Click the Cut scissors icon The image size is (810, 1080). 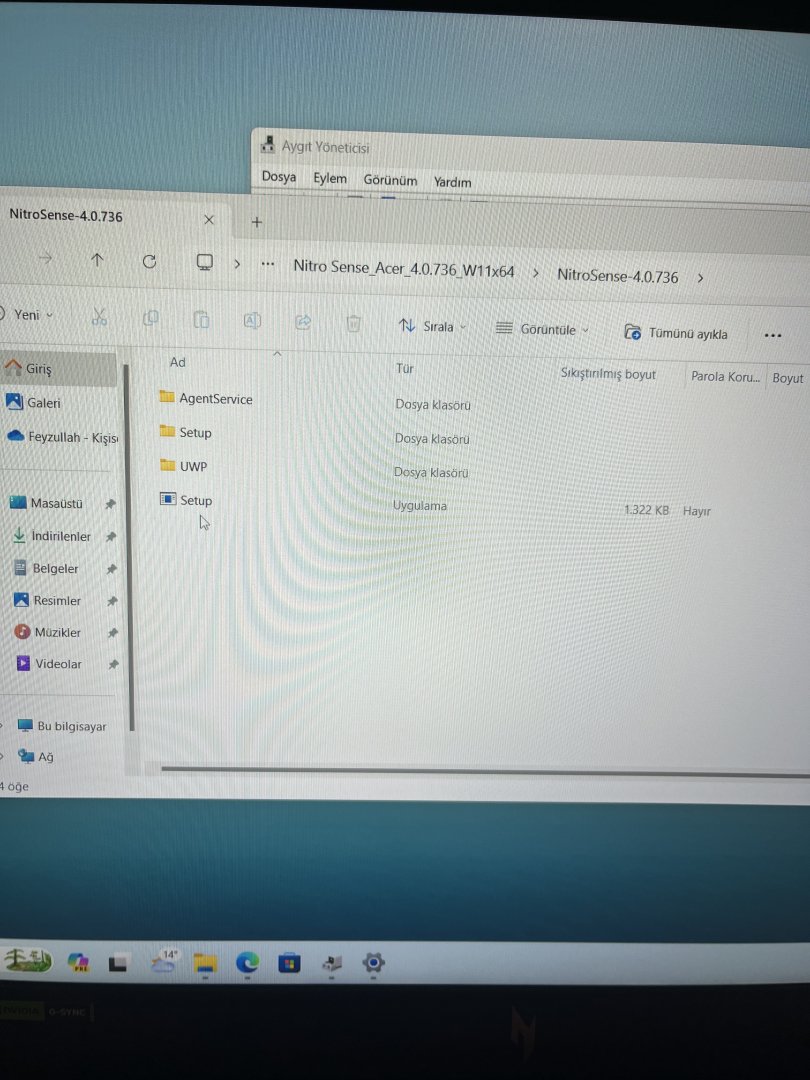click(x=99, y=317)
